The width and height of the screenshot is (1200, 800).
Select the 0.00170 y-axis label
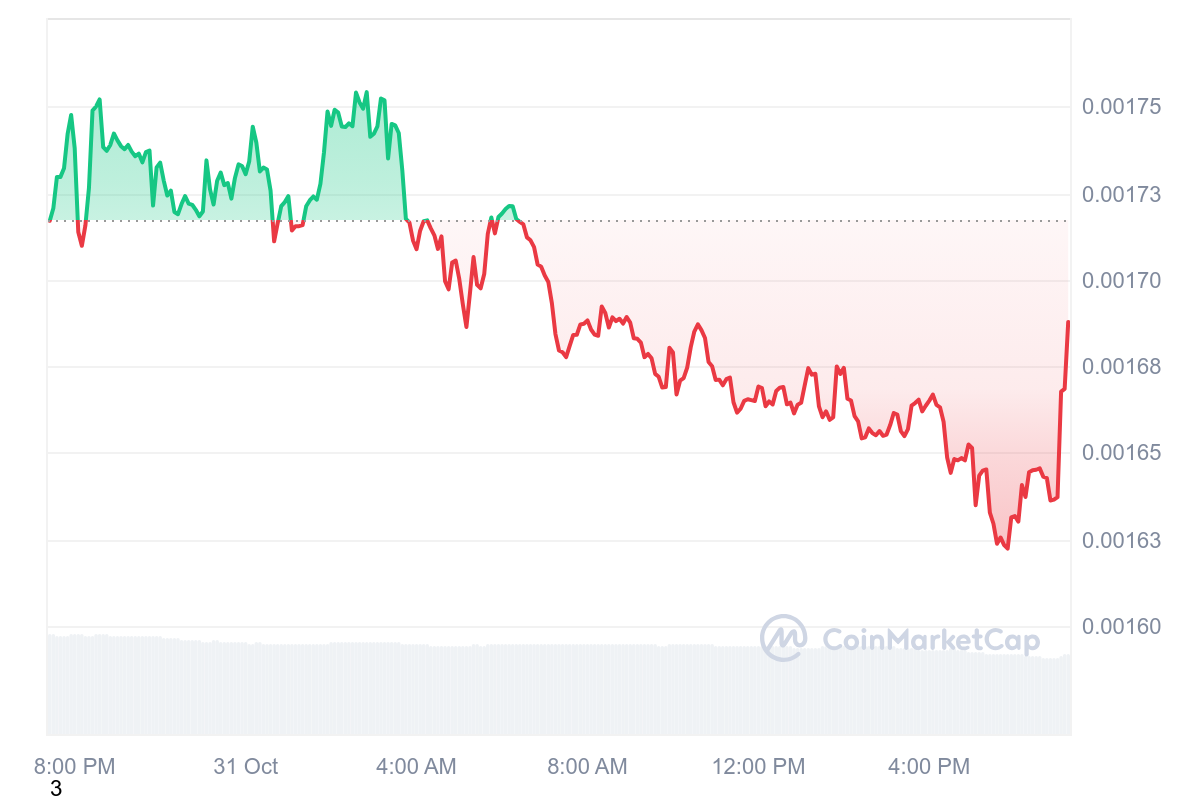coord(1122,281)
